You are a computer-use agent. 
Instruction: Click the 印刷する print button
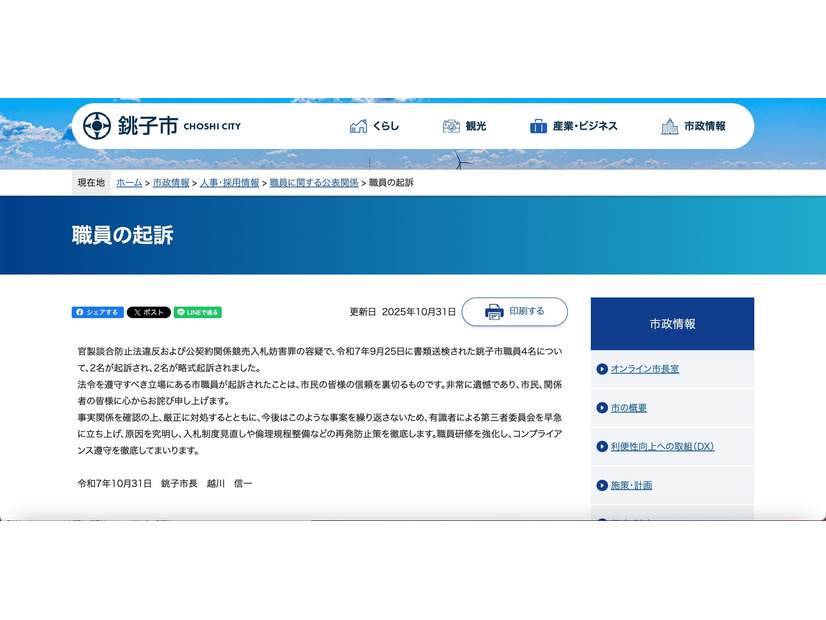[516, 311]
